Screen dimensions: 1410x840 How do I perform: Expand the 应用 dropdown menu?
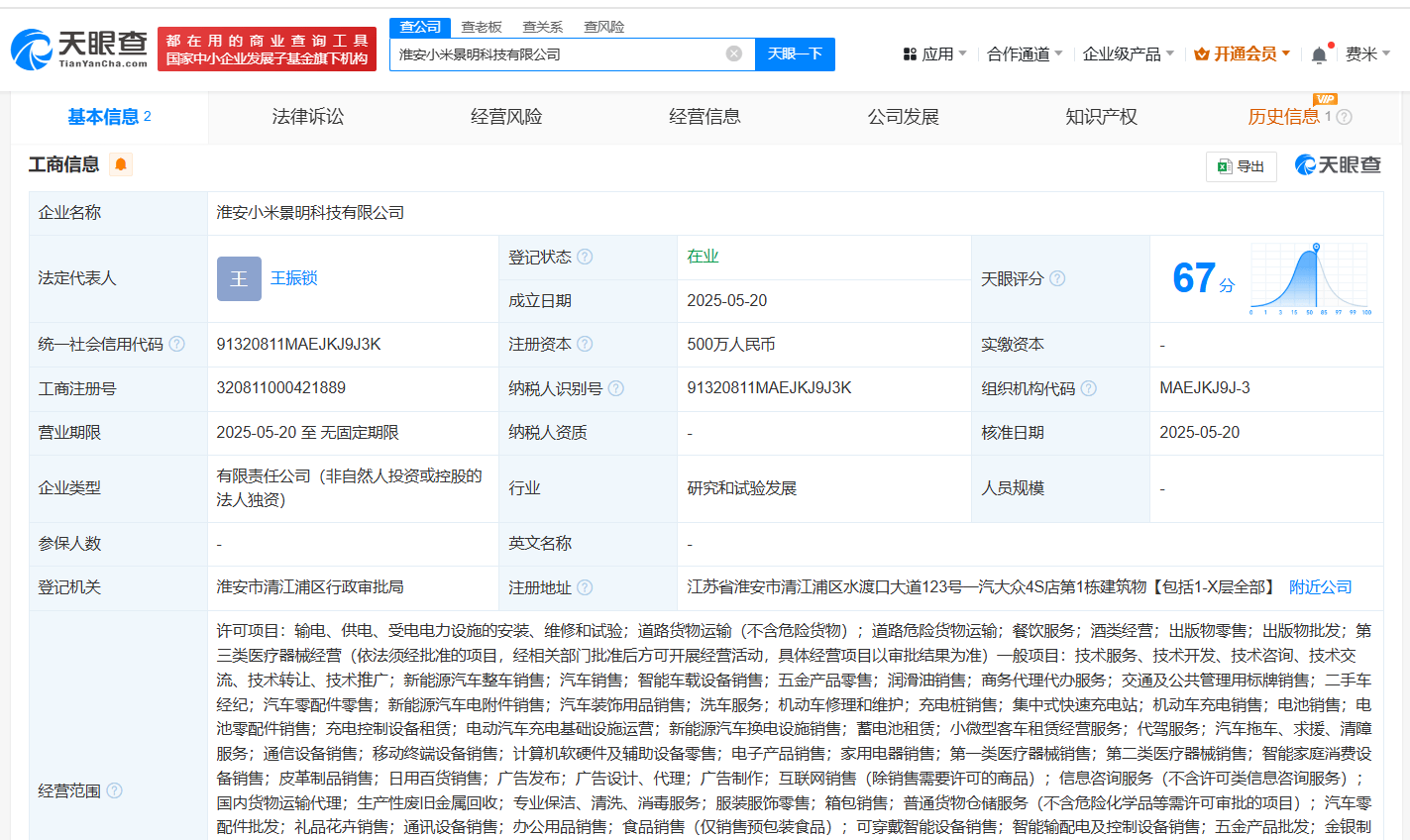pyautogui.click(x=934, y=53)
